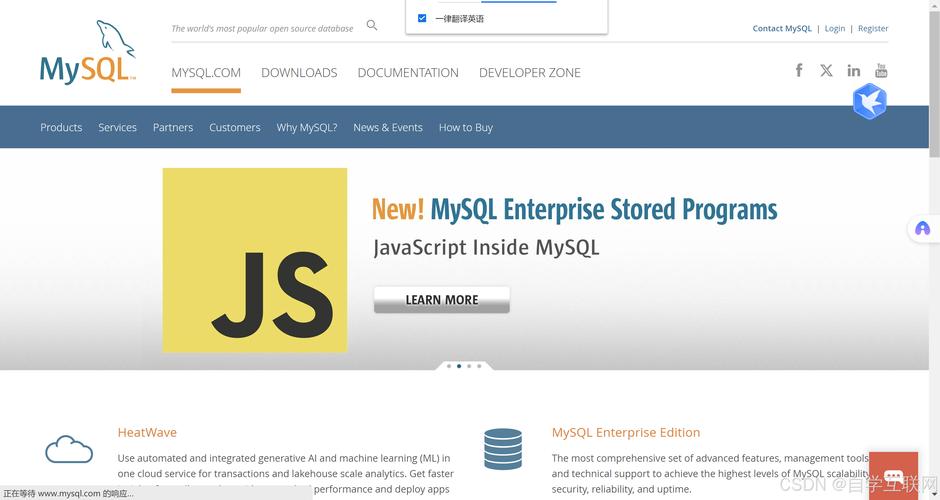Image resolution: width=940 pixels, height=500 pixels.
Task: Open the Products menu
Action: pos(61,127)
